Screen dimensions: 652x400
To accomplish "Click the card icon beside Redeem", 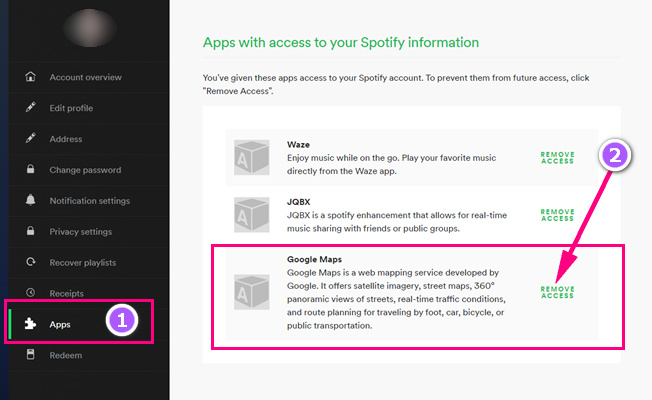I will click(30, 355).
